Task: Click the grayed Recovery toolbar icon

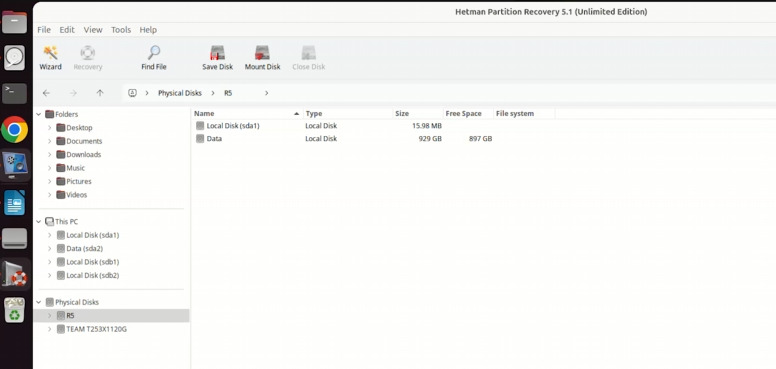Action: [x=88, y=58]
